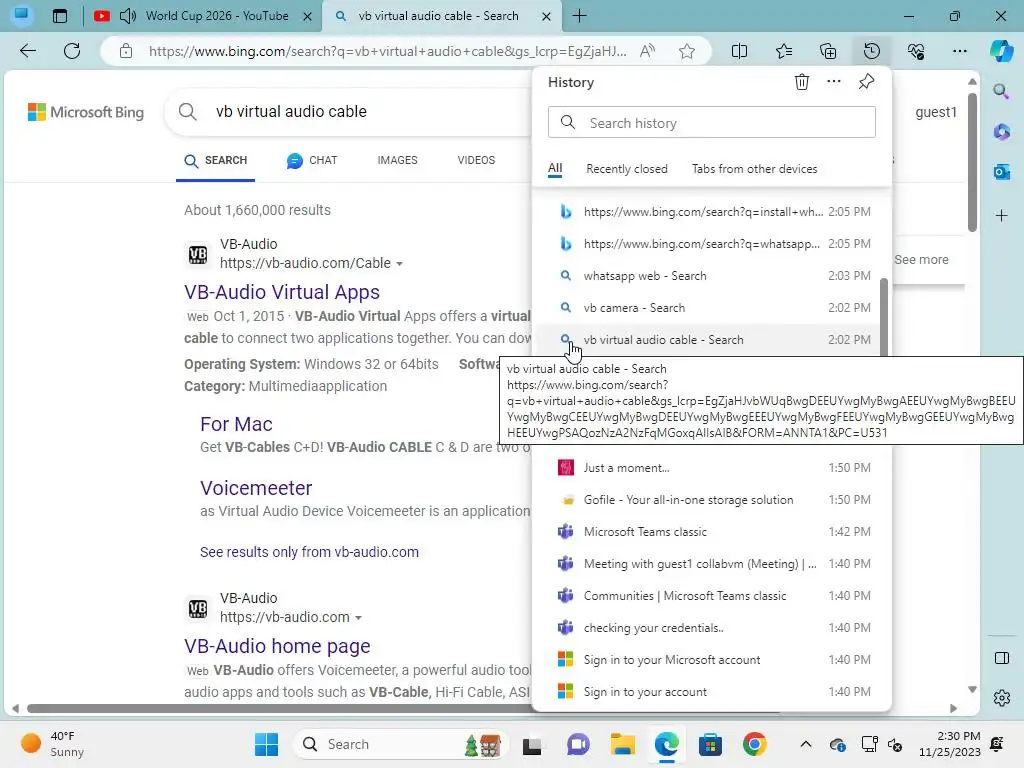The height and width of the screenshot is (768, 1024).
Task: Open File Explorer from taskbar
Action: [622, 744]
